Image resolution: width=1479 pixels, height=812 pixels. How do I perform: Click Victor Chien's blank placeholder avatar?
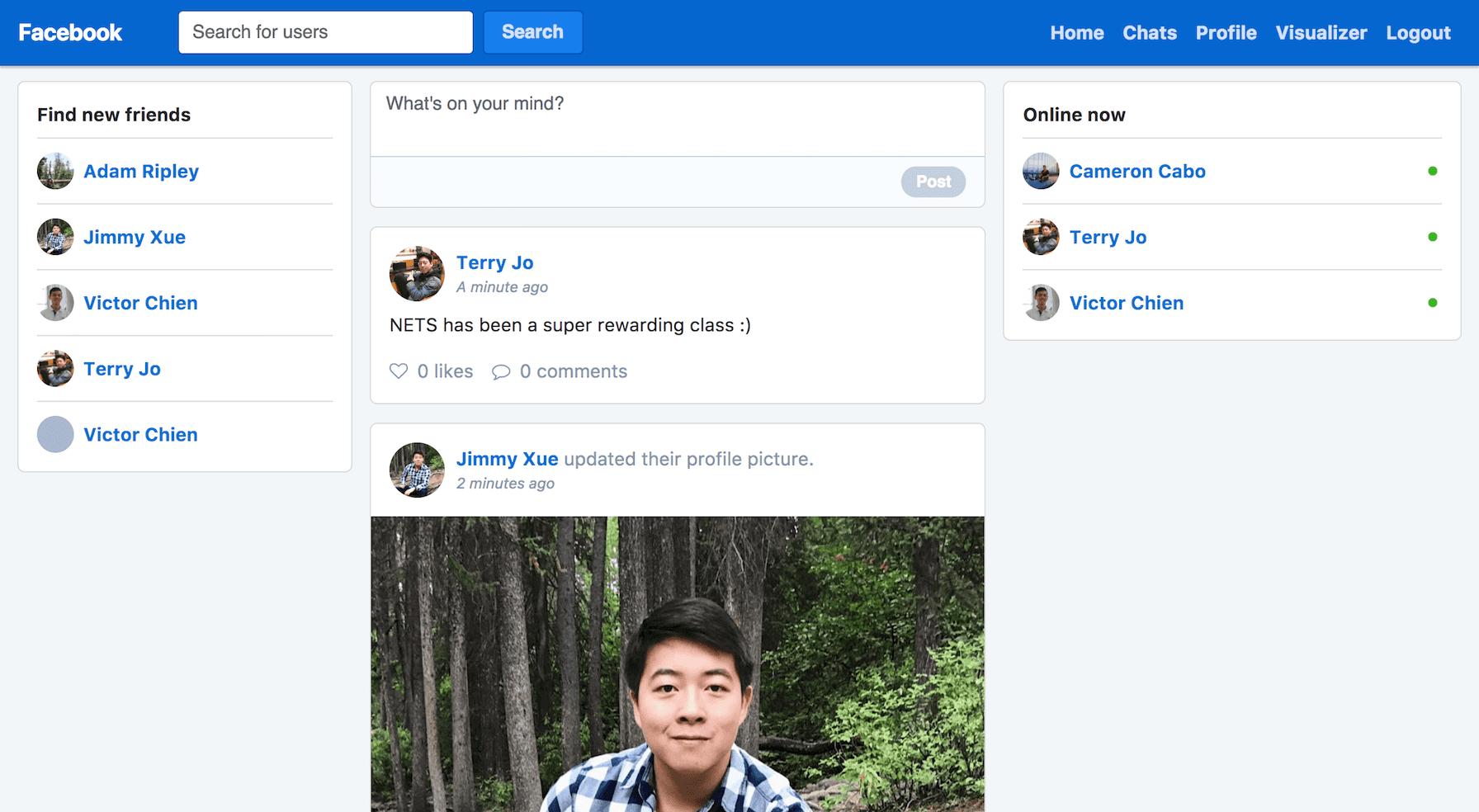click(54, 434)
